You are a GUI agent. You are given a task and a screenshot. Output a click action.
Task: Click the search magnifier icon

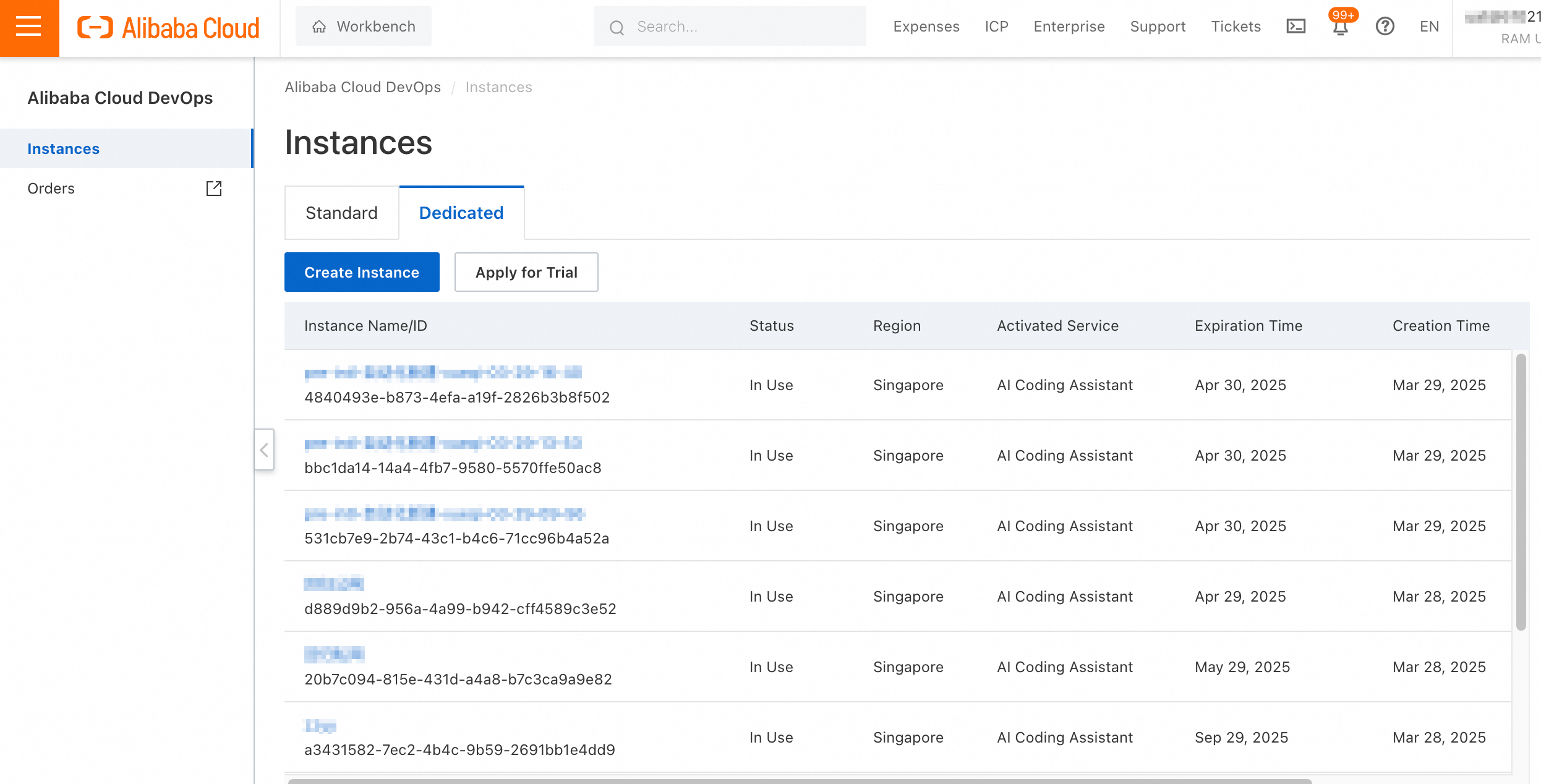tap(617, 27)
